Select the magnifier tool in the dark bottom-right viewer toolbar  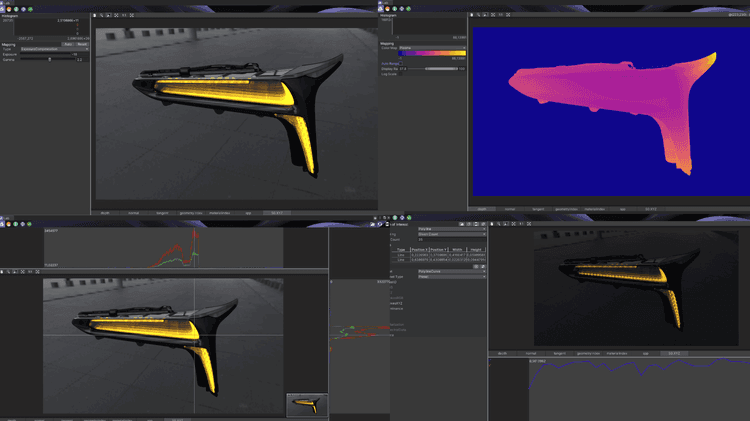(499, 224)
